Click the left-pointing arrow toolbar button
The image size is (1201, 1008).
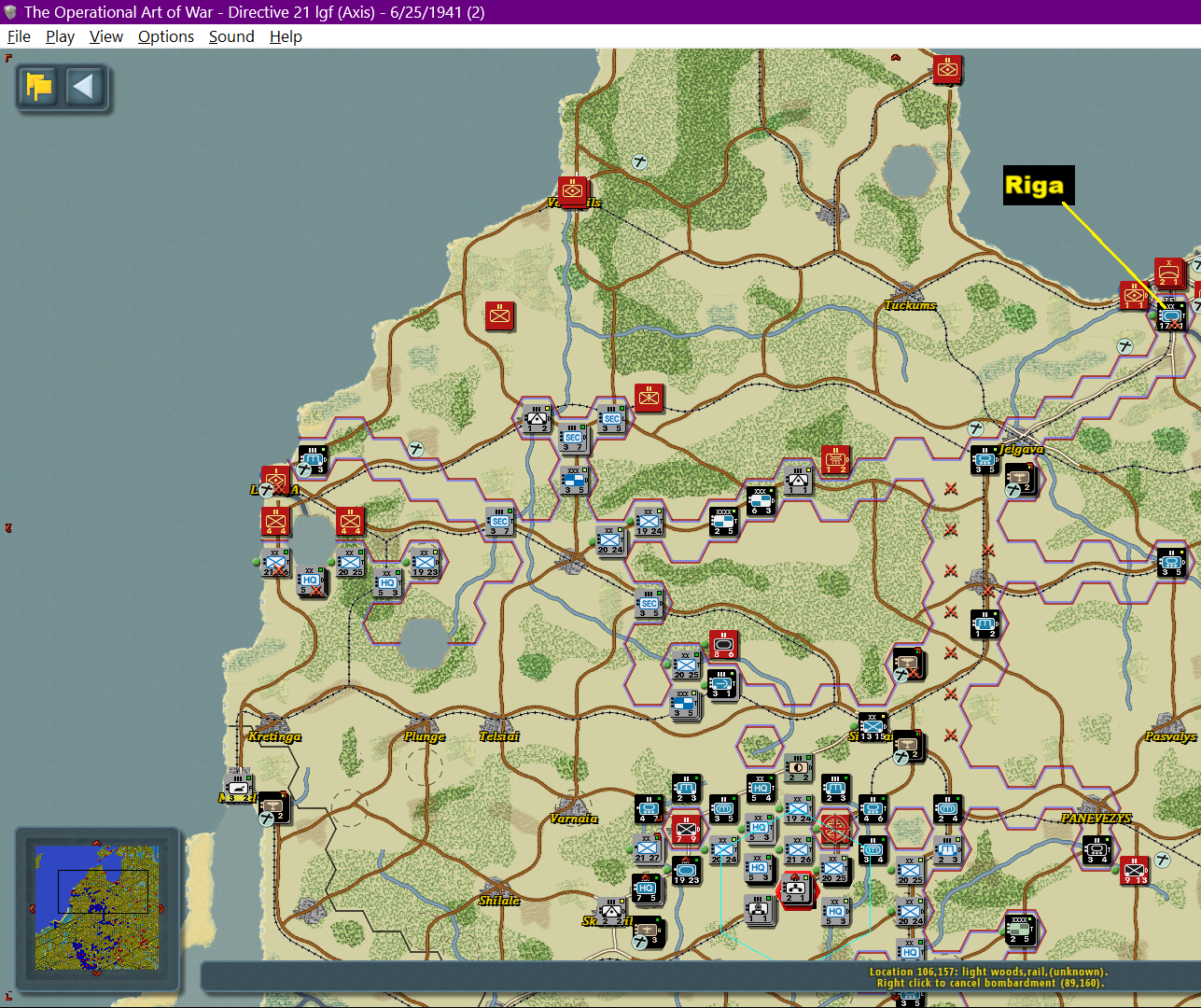coord(83,88)
